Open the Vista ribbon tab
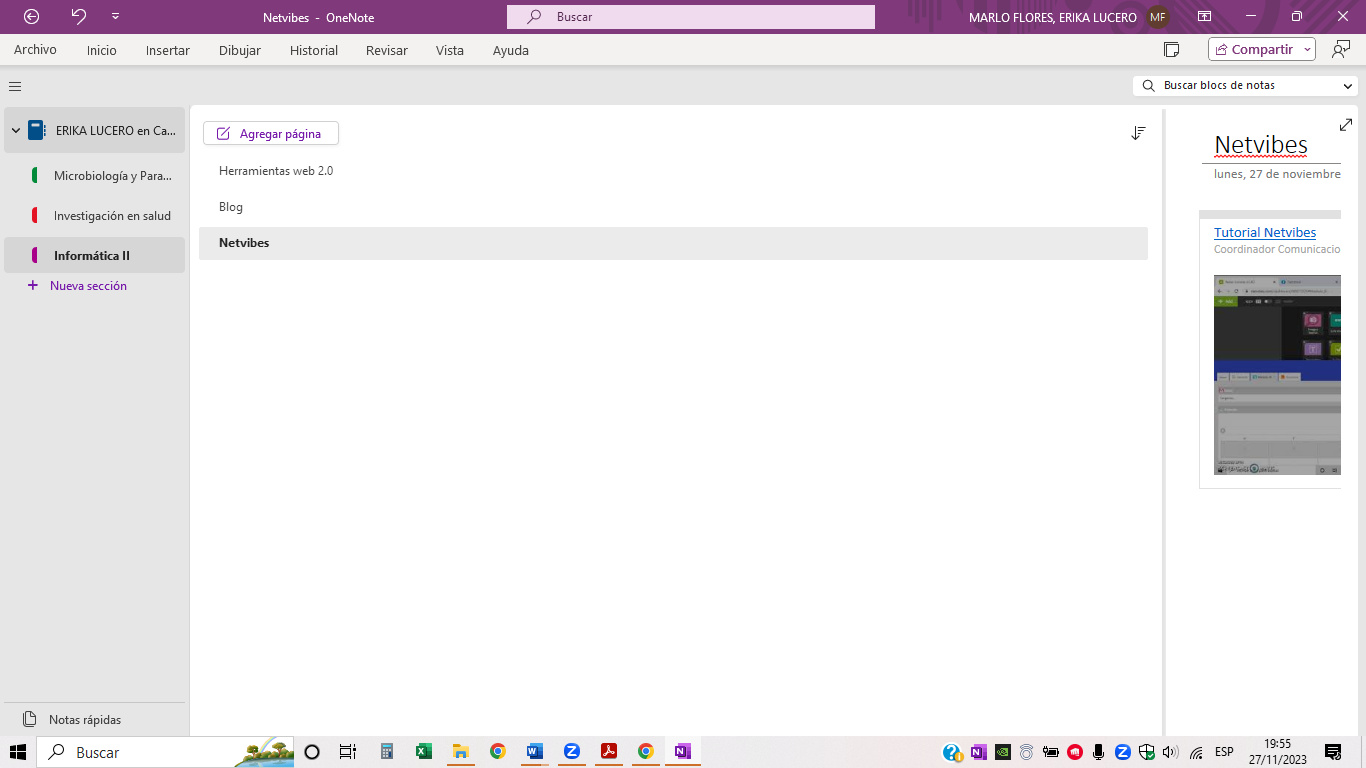 coord(450,50)
